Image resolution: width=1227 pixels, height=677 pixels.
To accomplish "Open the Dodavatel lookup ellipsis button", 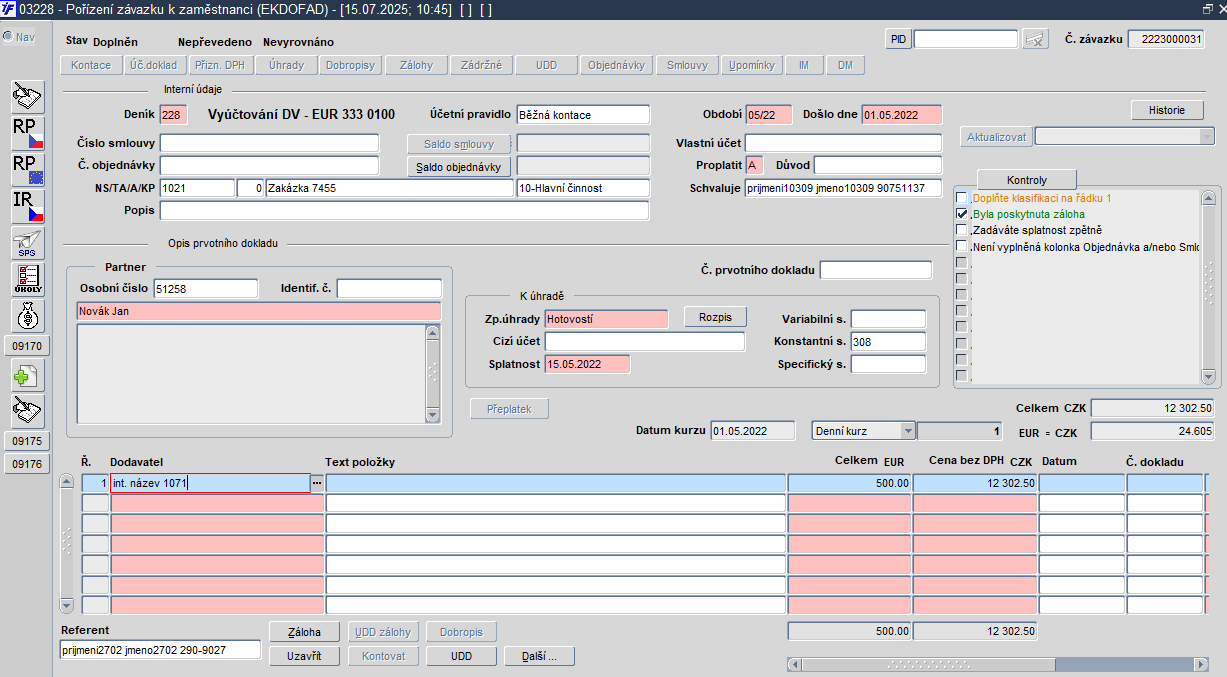I will (x=317, y=483).
